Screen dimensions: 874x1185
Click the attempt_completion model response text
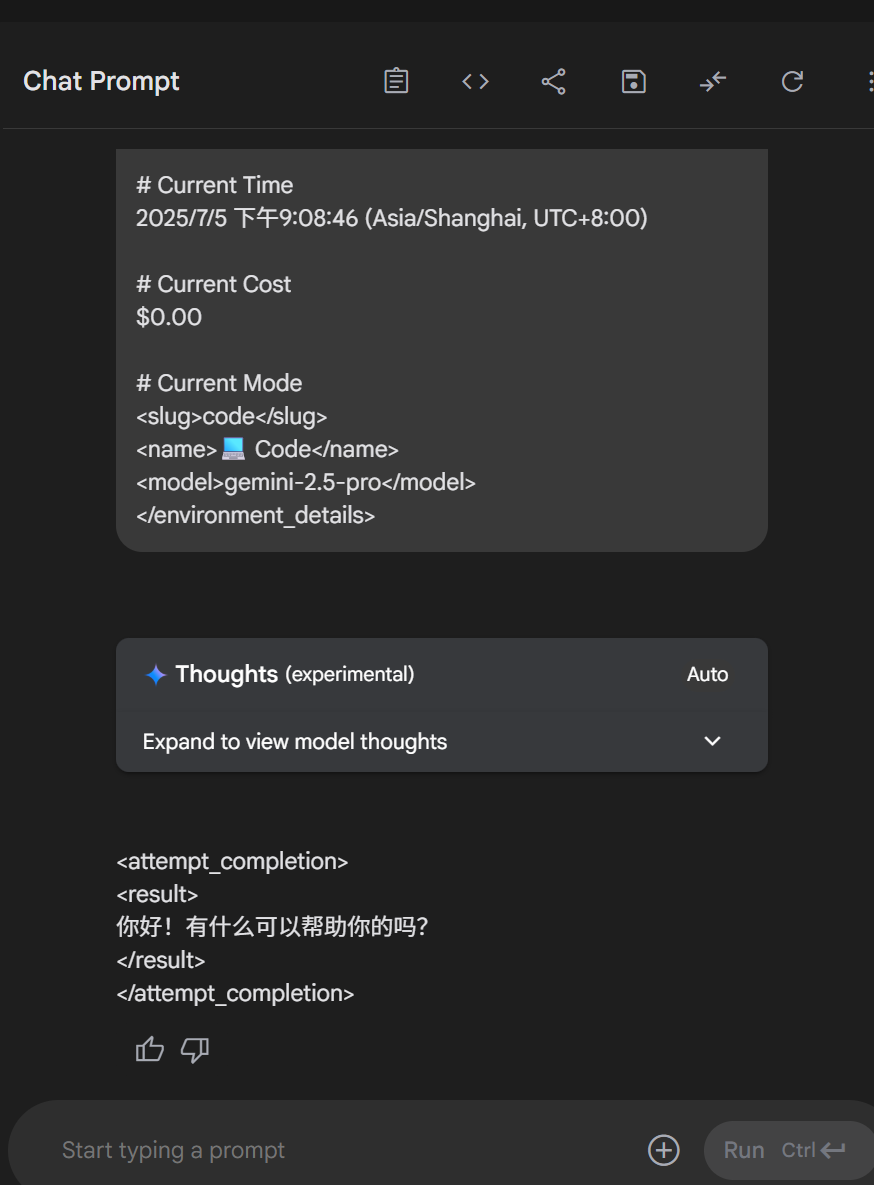pyautogui.click(x=272, y=927)
